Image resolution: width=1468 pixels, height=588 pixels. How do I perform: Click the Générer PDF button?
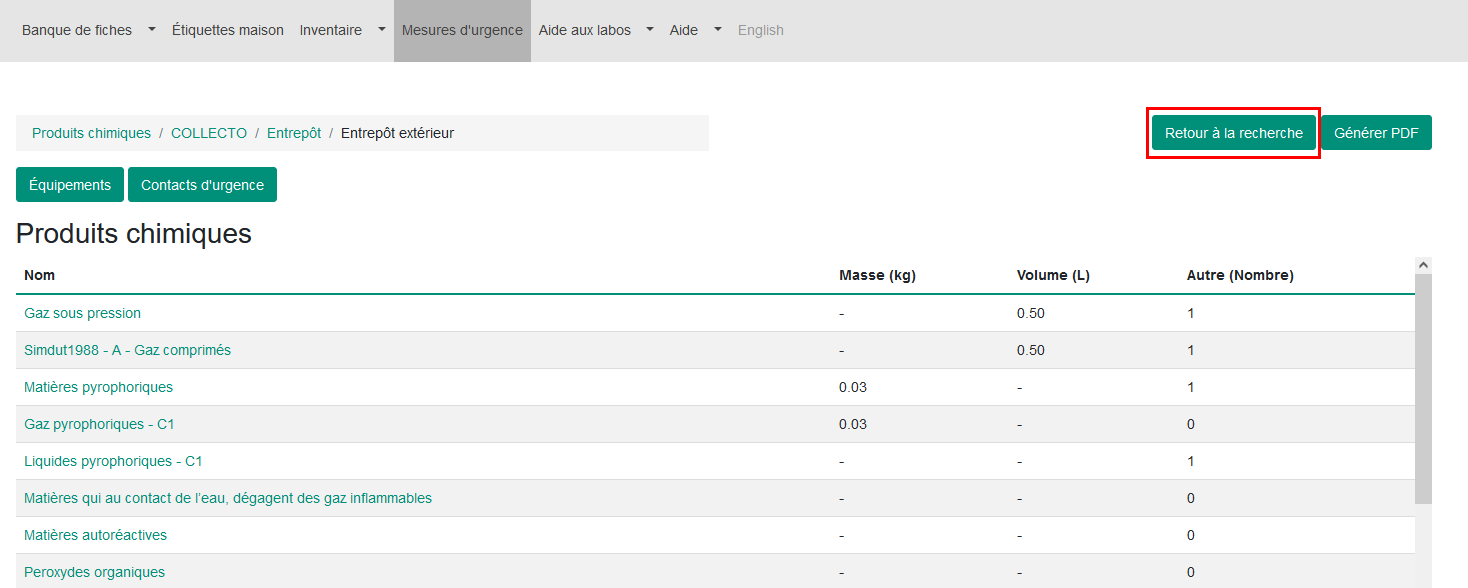point(1376,133)
